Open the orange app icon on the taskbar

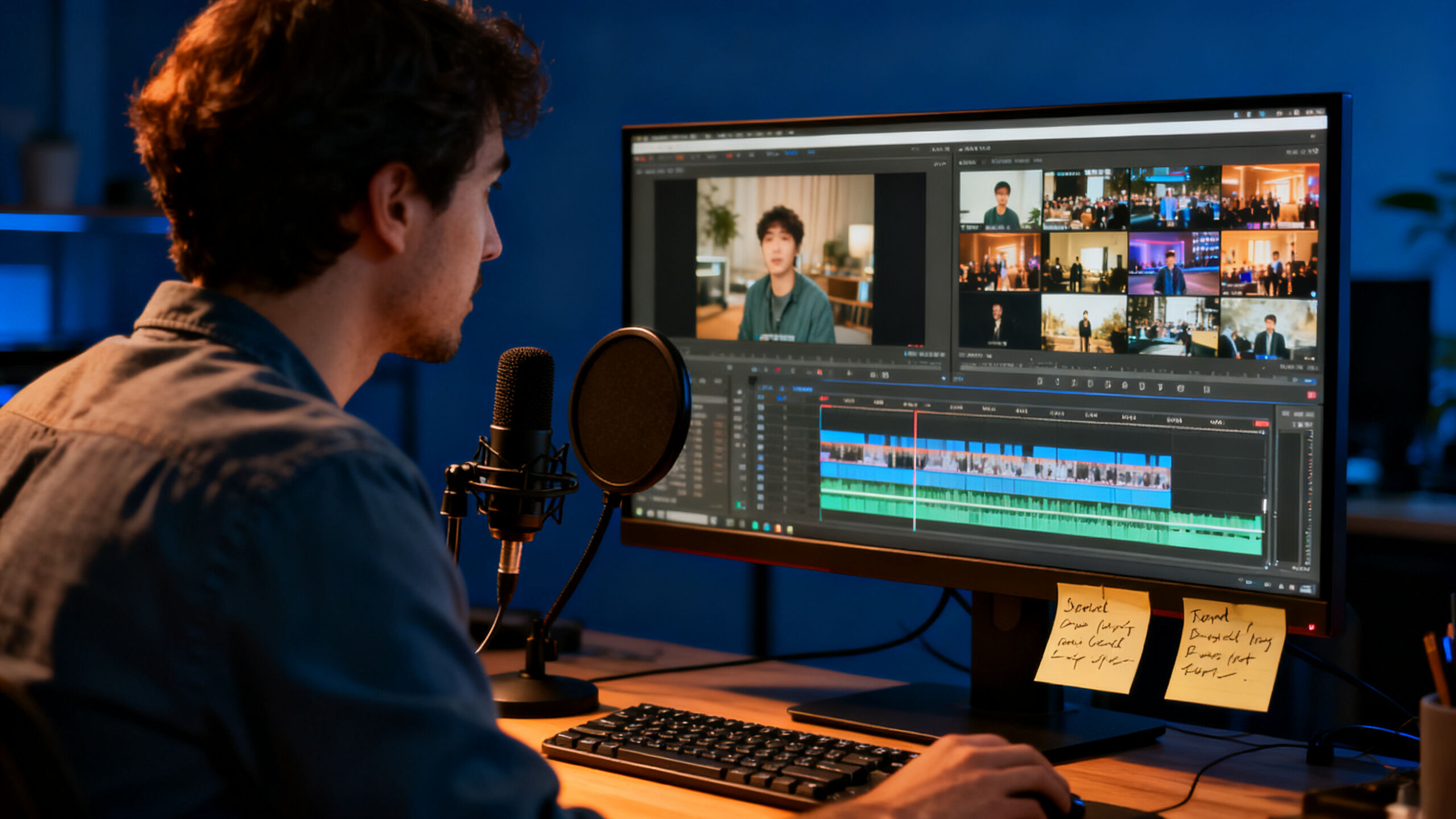point(777,528)
